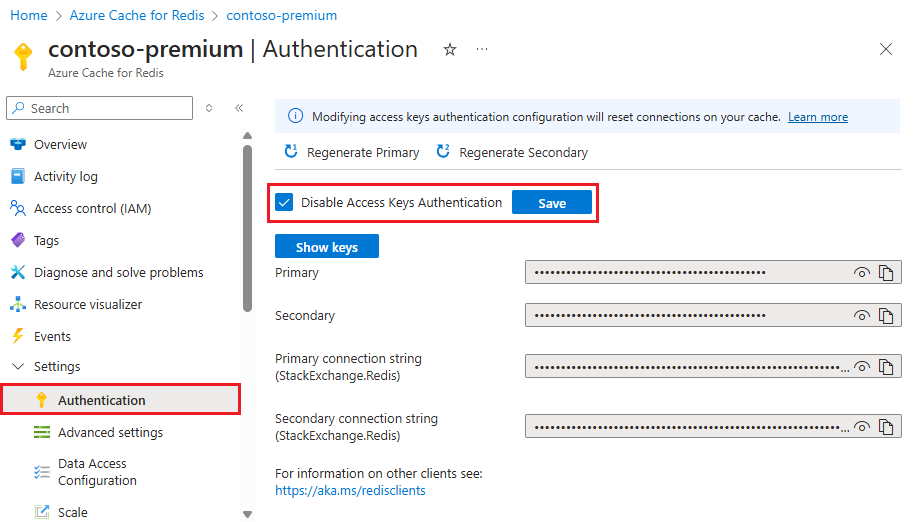Copy the Primary connection string
Viewport: 916px width, 522px height.
[885, 367]
